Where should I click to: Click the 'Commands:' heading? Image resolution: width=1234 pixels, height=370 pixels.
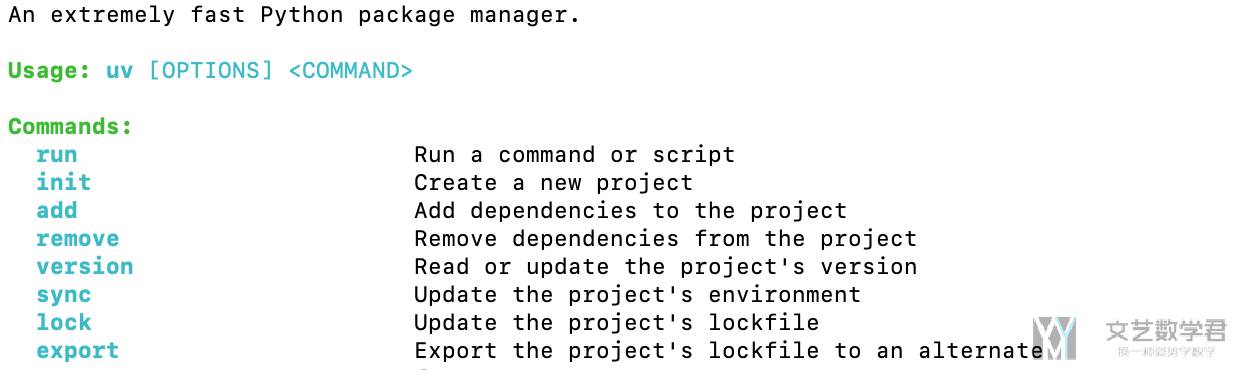71,127
